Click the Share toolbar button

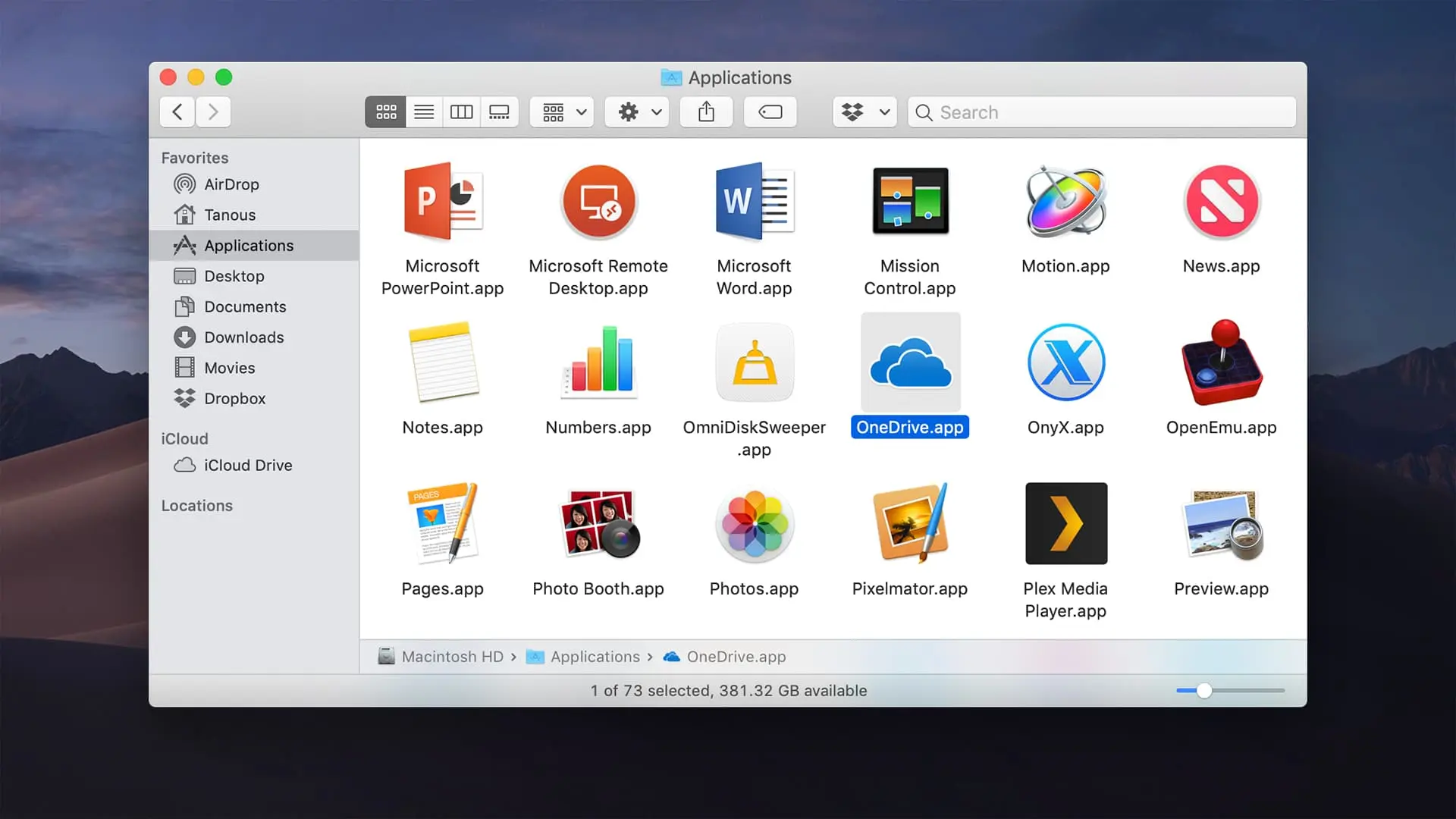706,112
